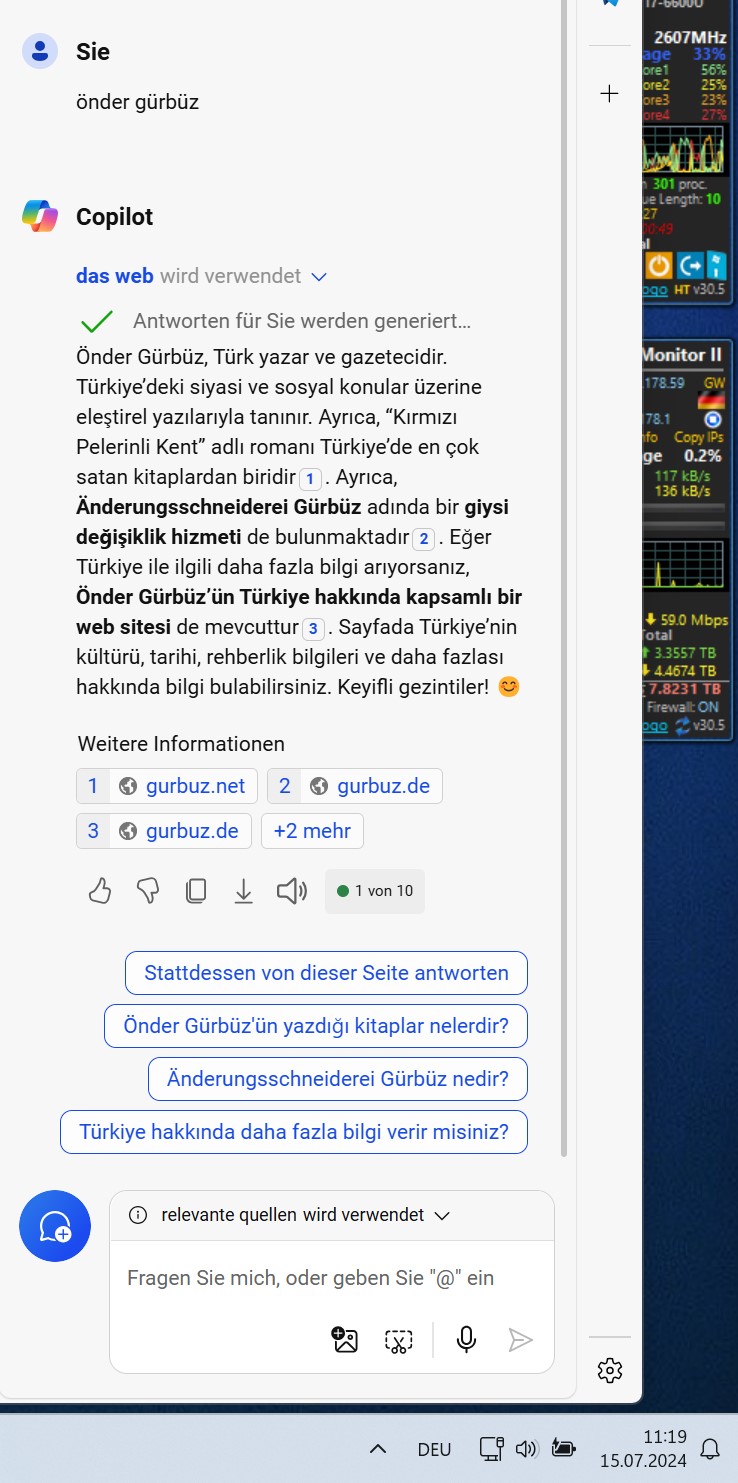Click the '59.0 Mbps' speed value
This screenshot has height=1483, width=738.
tap(692, 620)
